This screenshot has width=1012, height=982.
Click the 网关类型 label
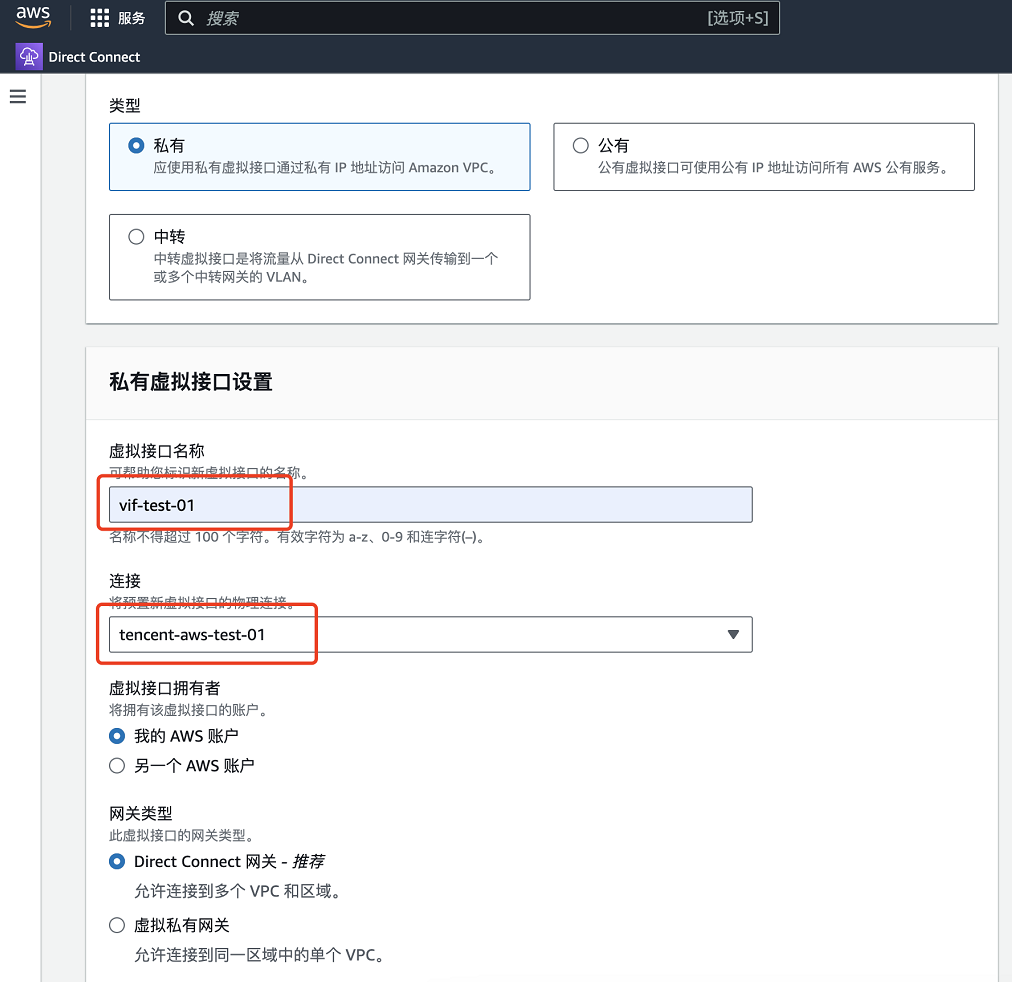(141, 814)
